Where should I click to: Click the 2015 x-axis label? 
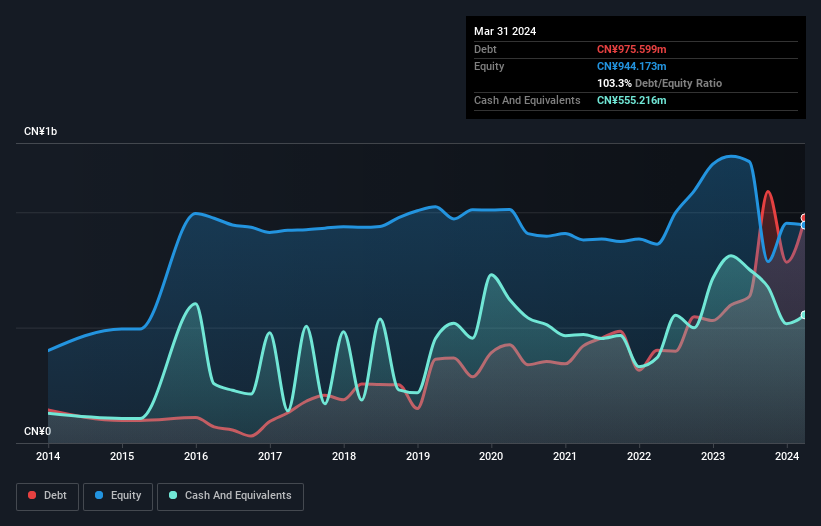coord(122,456)
